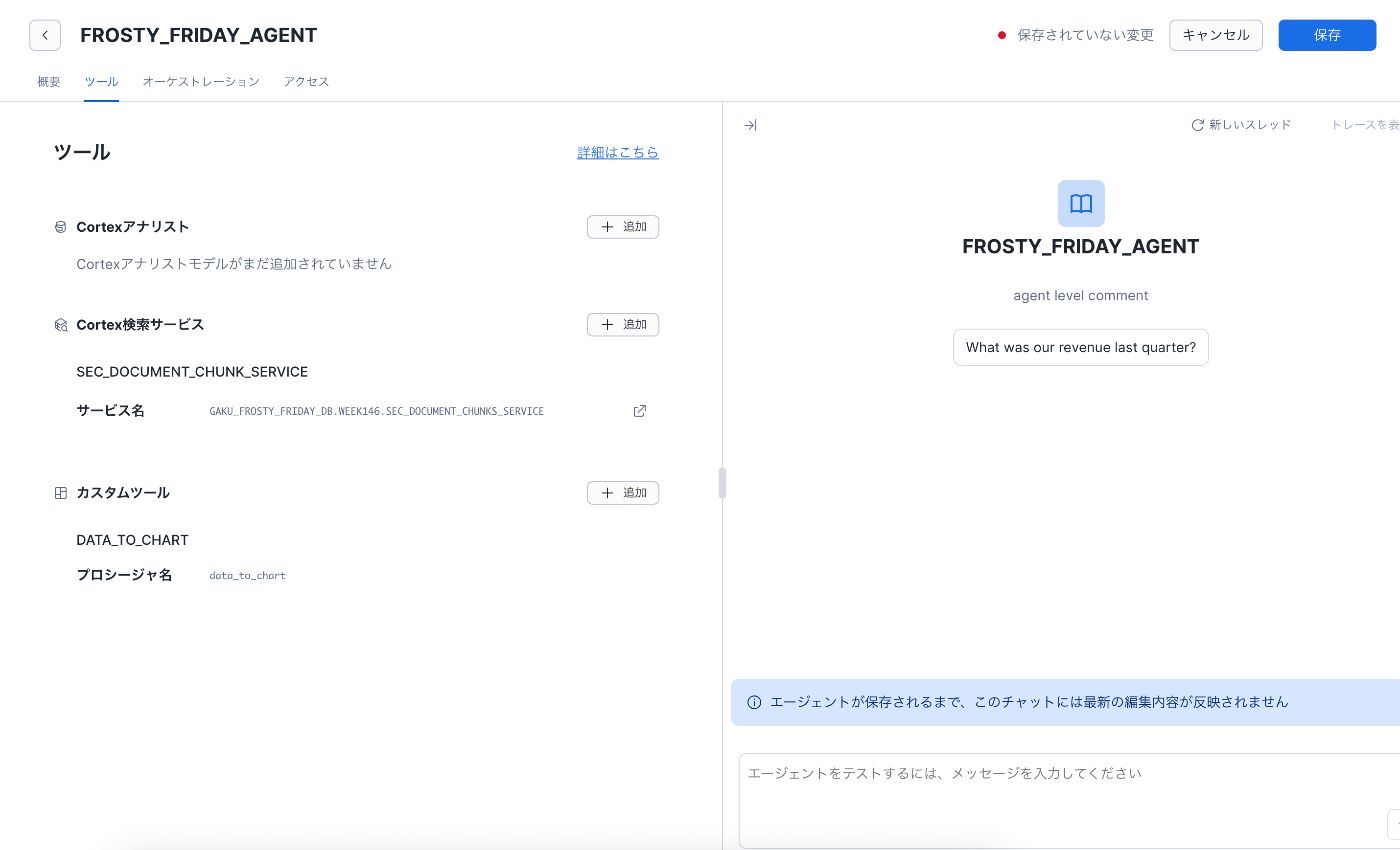The image size is (1400, 850).
Task: Click the 保存 button
Action: click(x=1327, y=35)
